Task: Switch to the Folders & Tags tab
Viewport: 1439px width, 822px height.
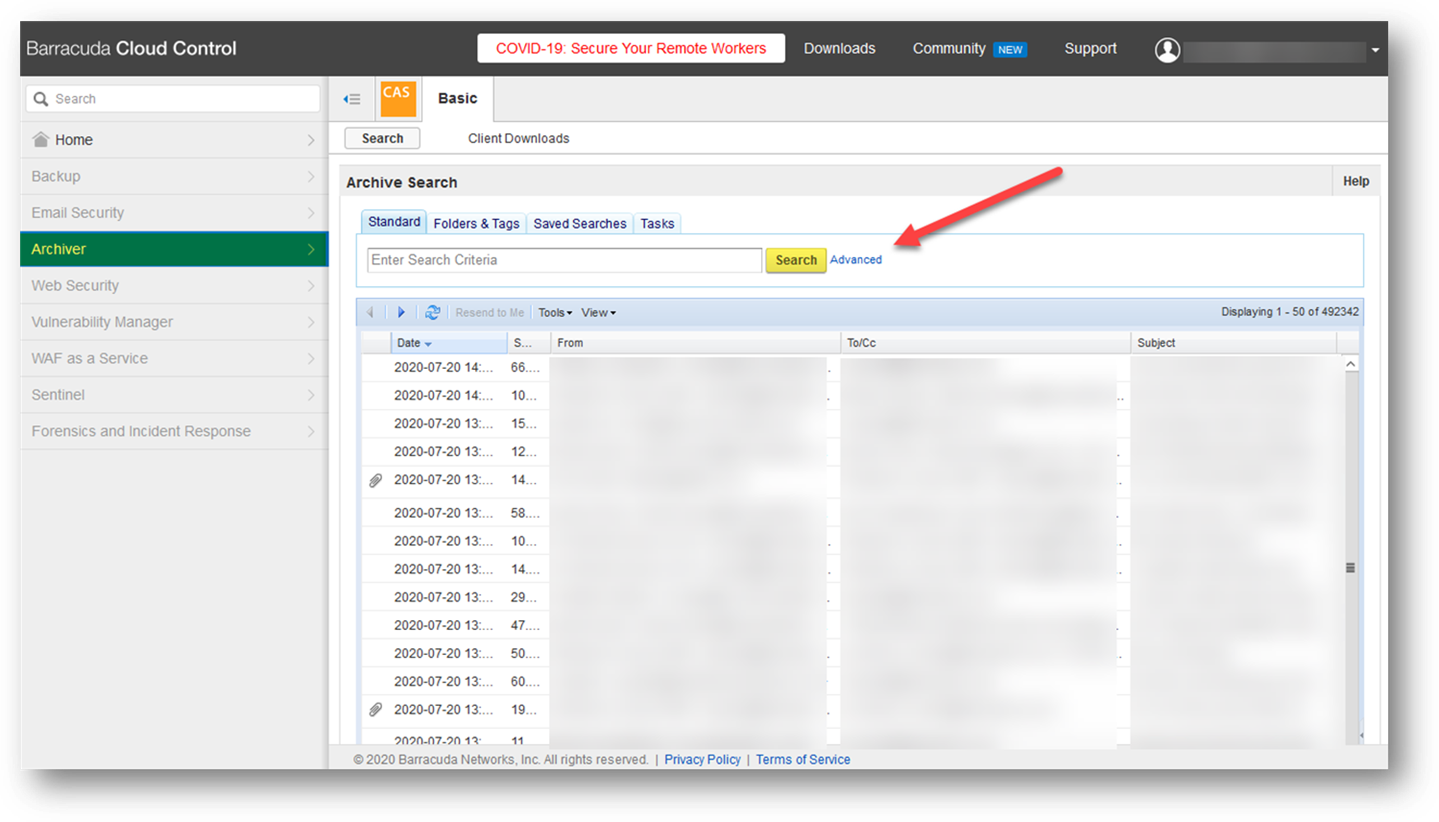Action: coord(476,224)
